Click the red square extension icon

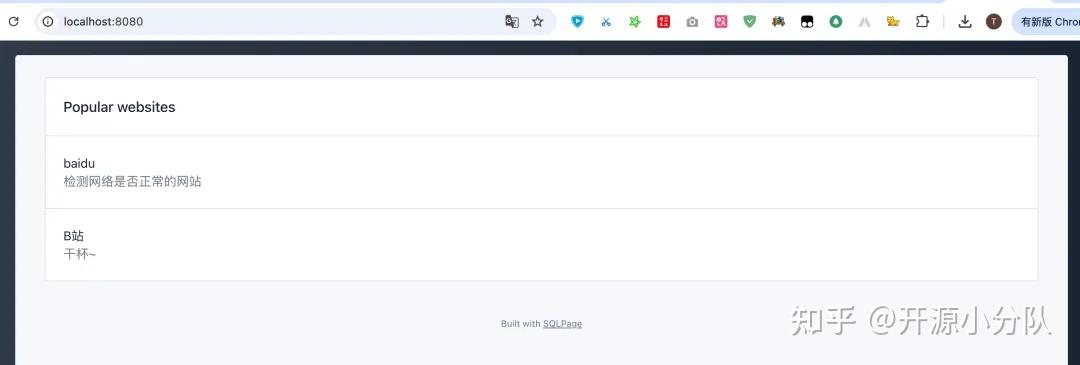[x=663, y=21]
